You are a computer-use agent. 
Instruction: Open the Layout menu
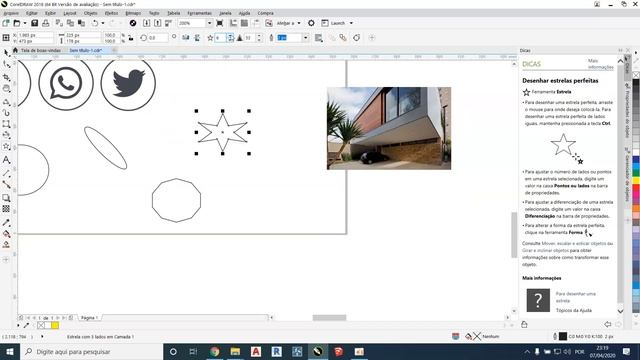point(70,13)
